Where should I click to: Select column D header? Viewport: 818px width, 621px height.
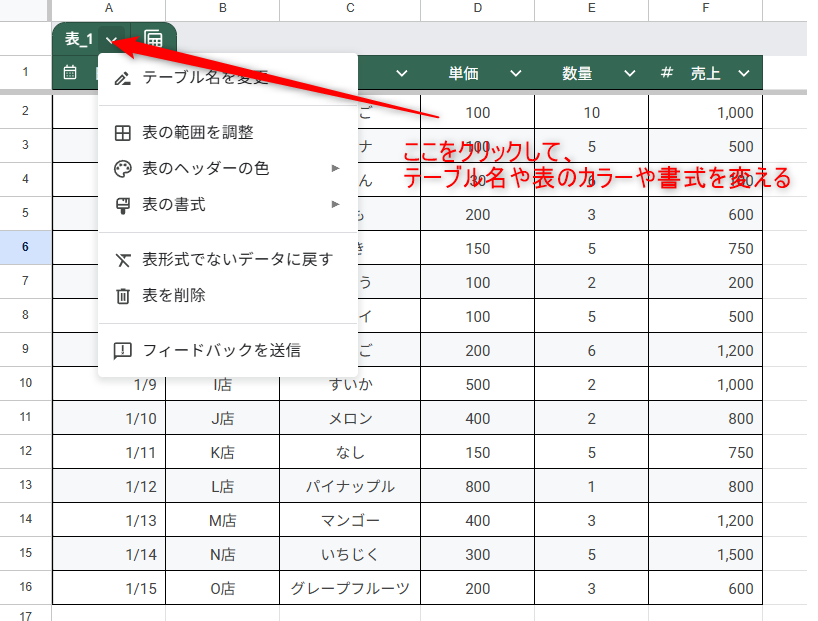(x=477, y=9)
